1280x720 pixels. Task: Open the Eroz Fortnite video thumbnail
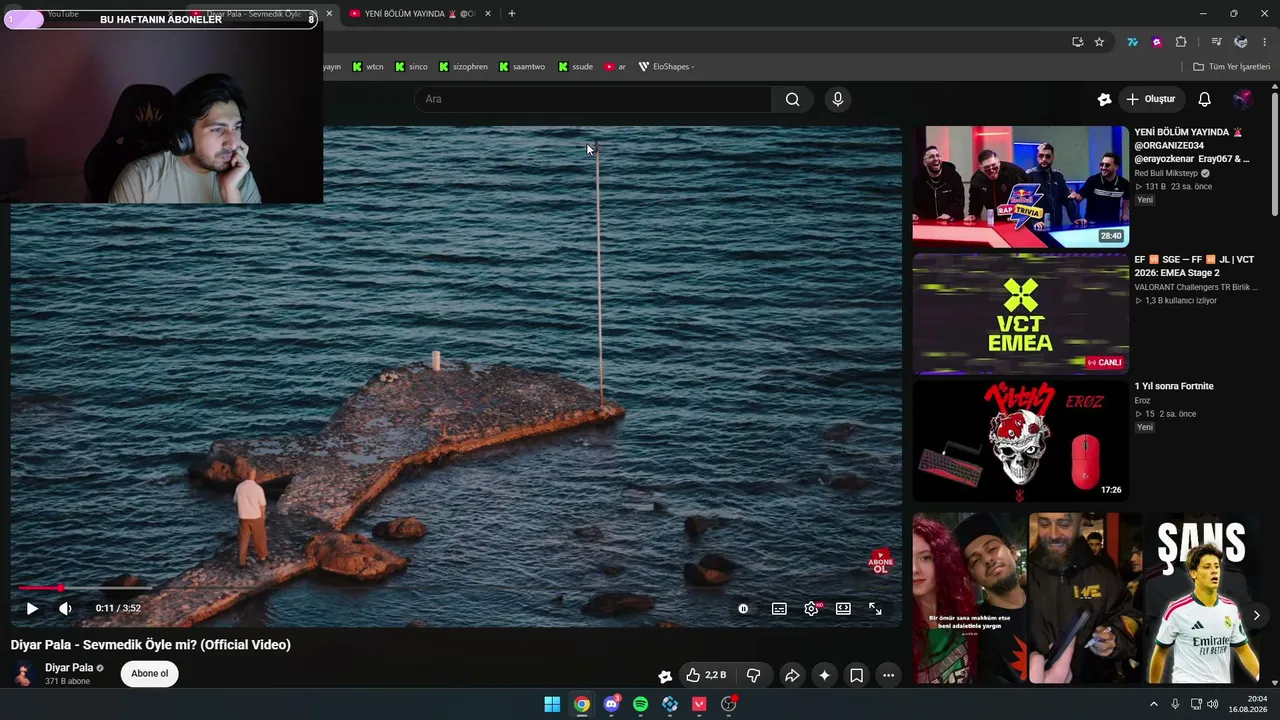coord(1020,440)
